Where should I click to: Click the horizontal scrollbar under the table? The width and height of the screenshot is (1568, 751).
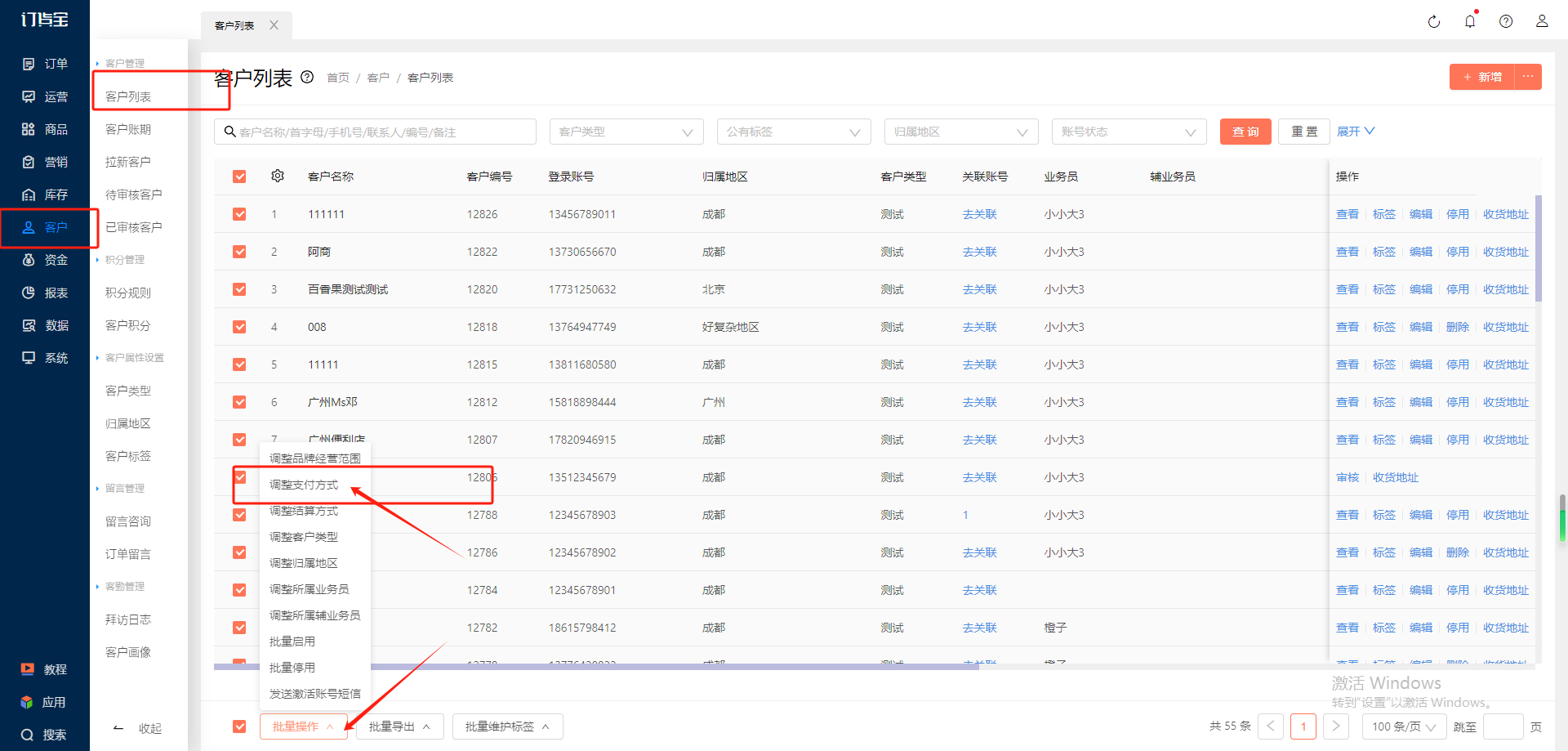click(x=596, y=667)
